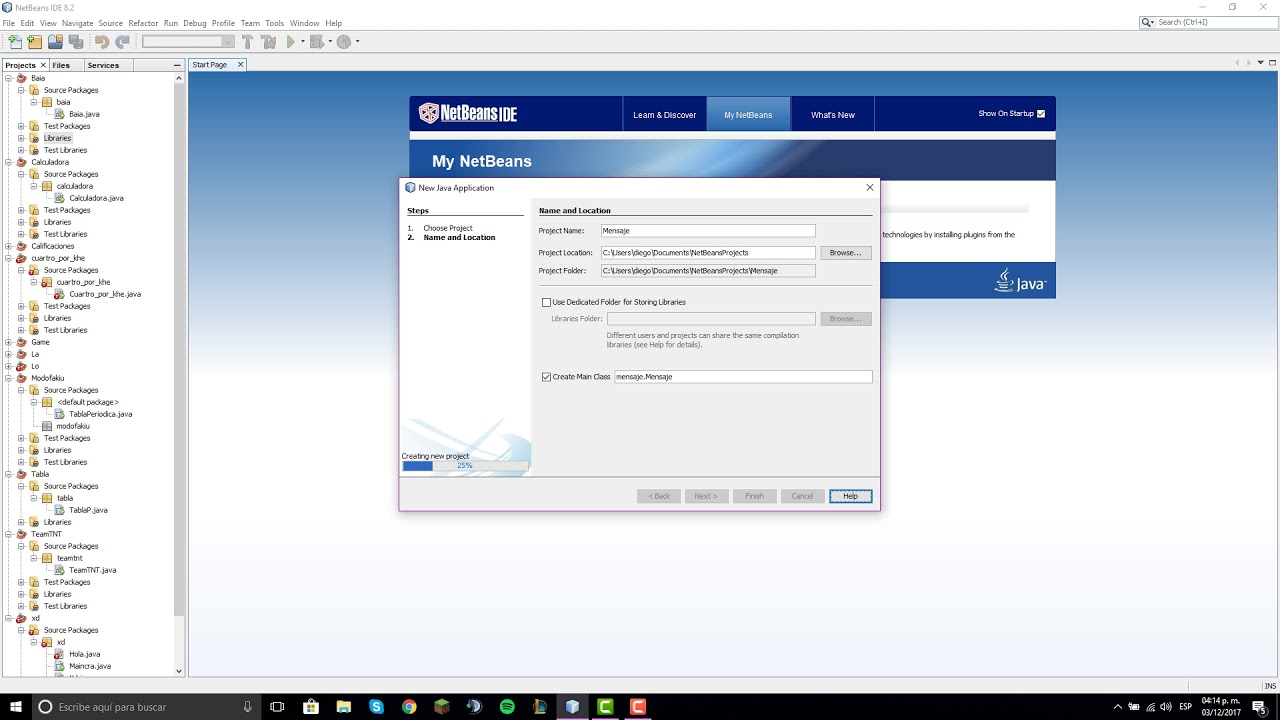
Task: Collapse the Baia project node
Action: coord(8,78)
